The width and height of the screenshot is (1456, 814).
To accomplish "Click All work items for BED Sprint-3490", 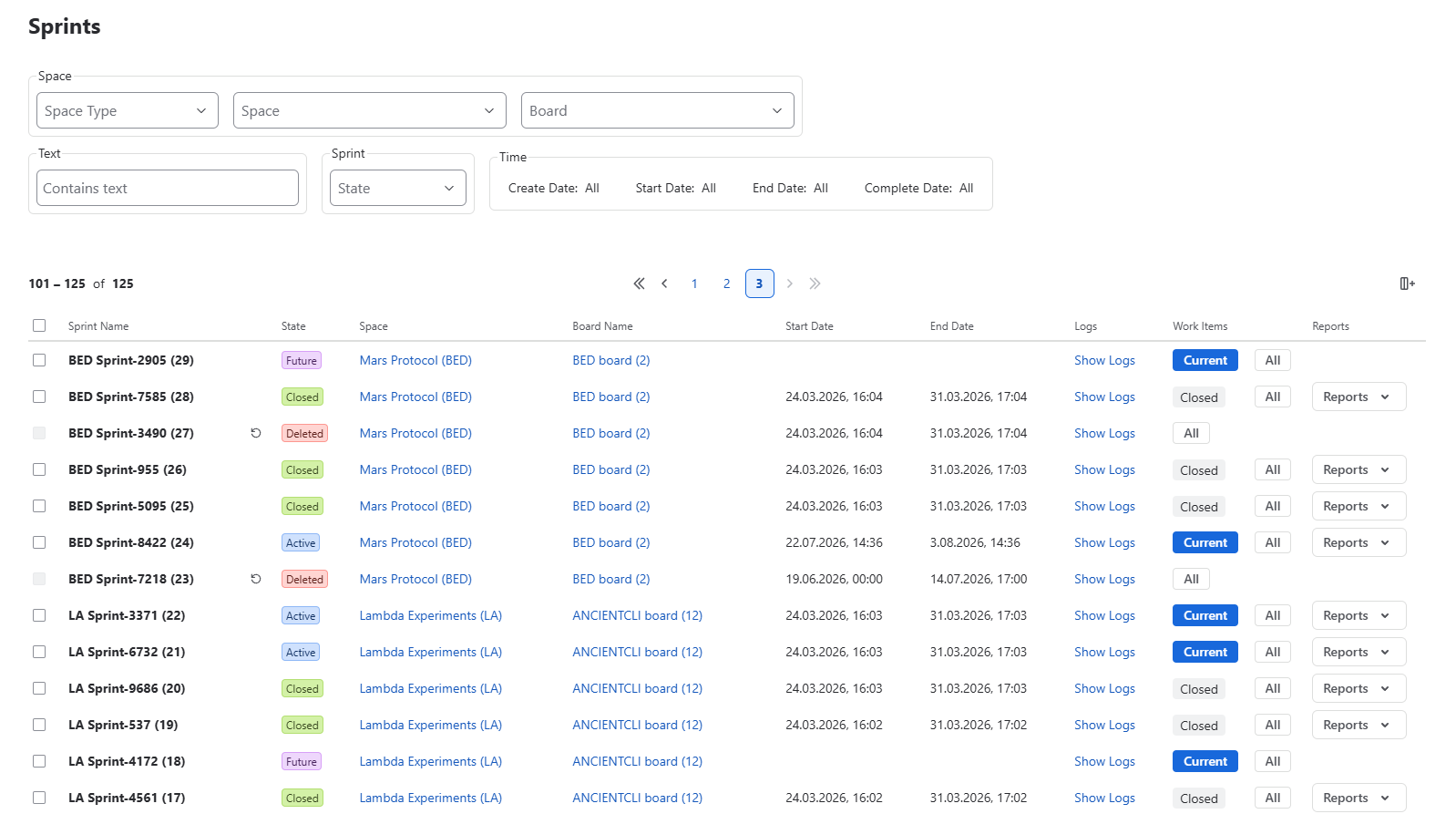I will point(1191,433).
